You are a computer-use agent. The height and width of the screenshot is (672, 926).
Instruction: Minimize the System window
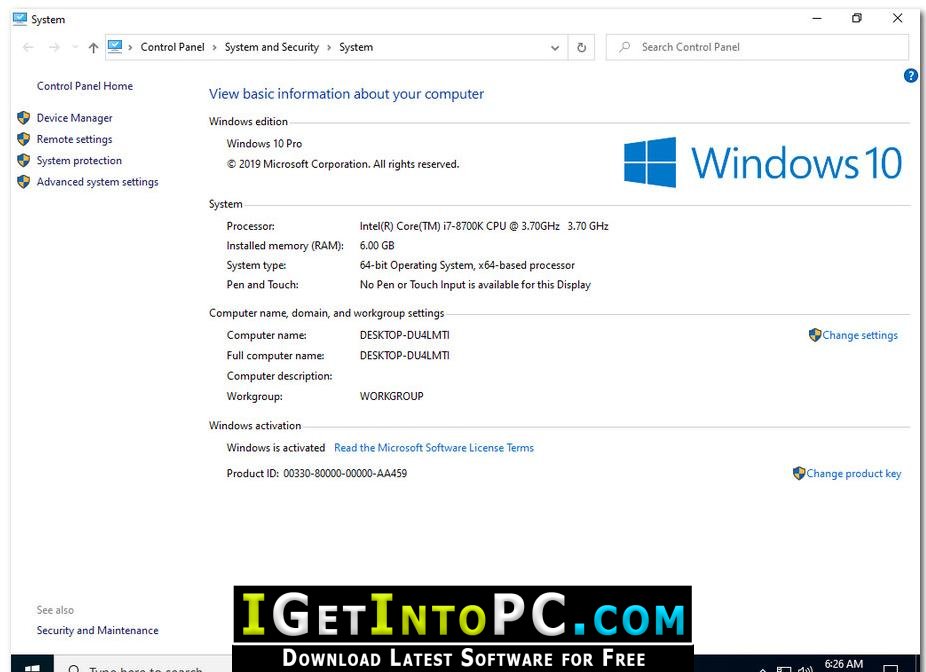coord(817,18)
